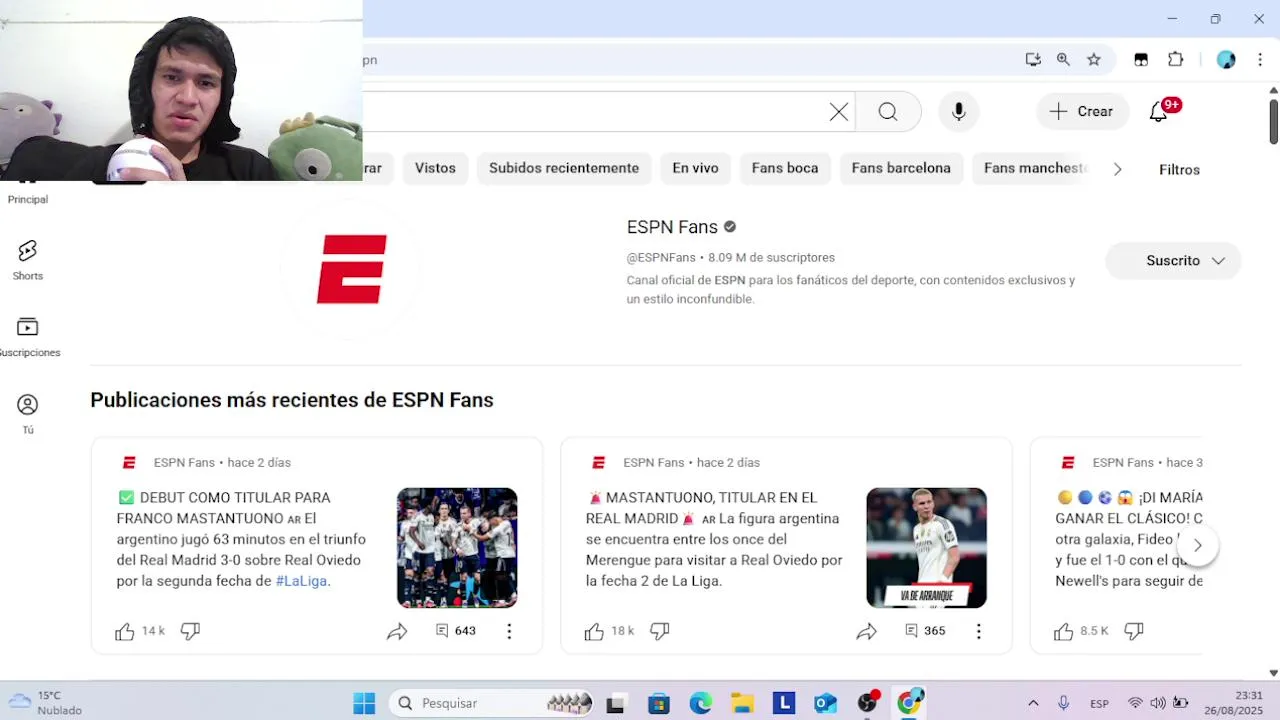Open the Windows Start menu

[364, 703]
